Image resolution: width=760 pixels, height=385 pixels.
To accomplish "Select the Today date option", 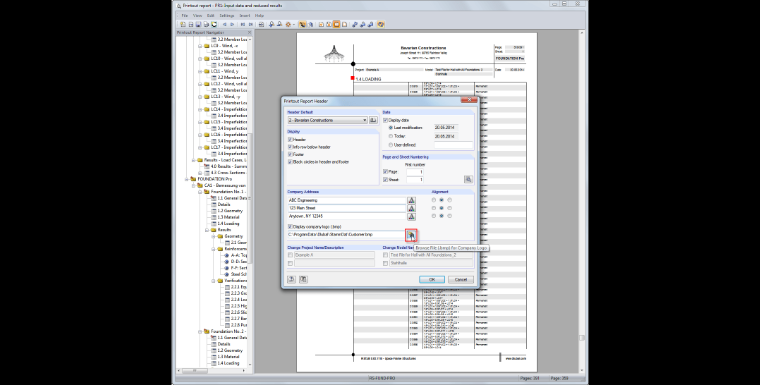I will click(391, 136).
